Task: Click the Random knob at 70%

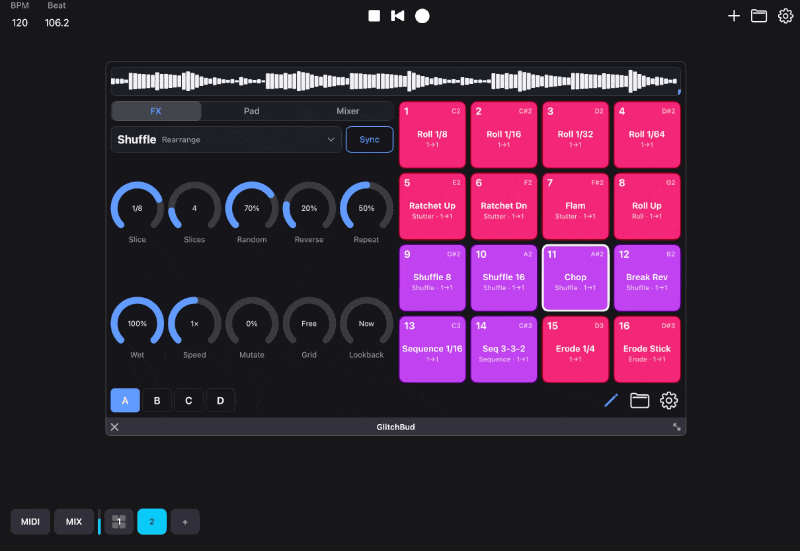Action: point(252,207)
